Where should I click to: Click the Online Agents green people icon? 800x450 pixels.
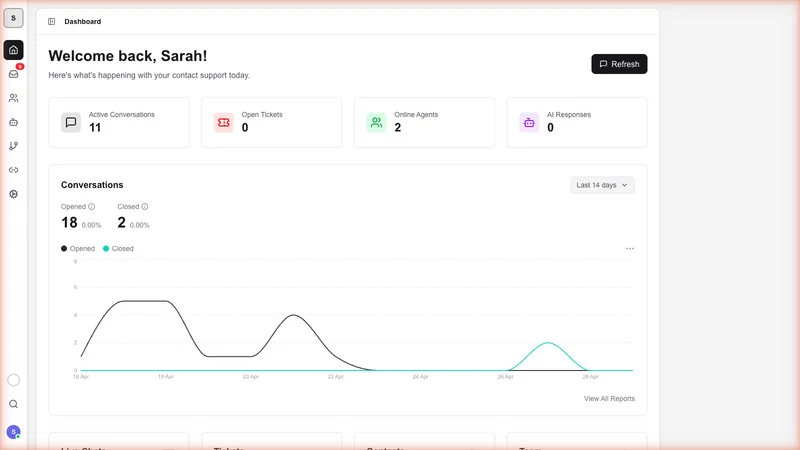tap(377, 122)
